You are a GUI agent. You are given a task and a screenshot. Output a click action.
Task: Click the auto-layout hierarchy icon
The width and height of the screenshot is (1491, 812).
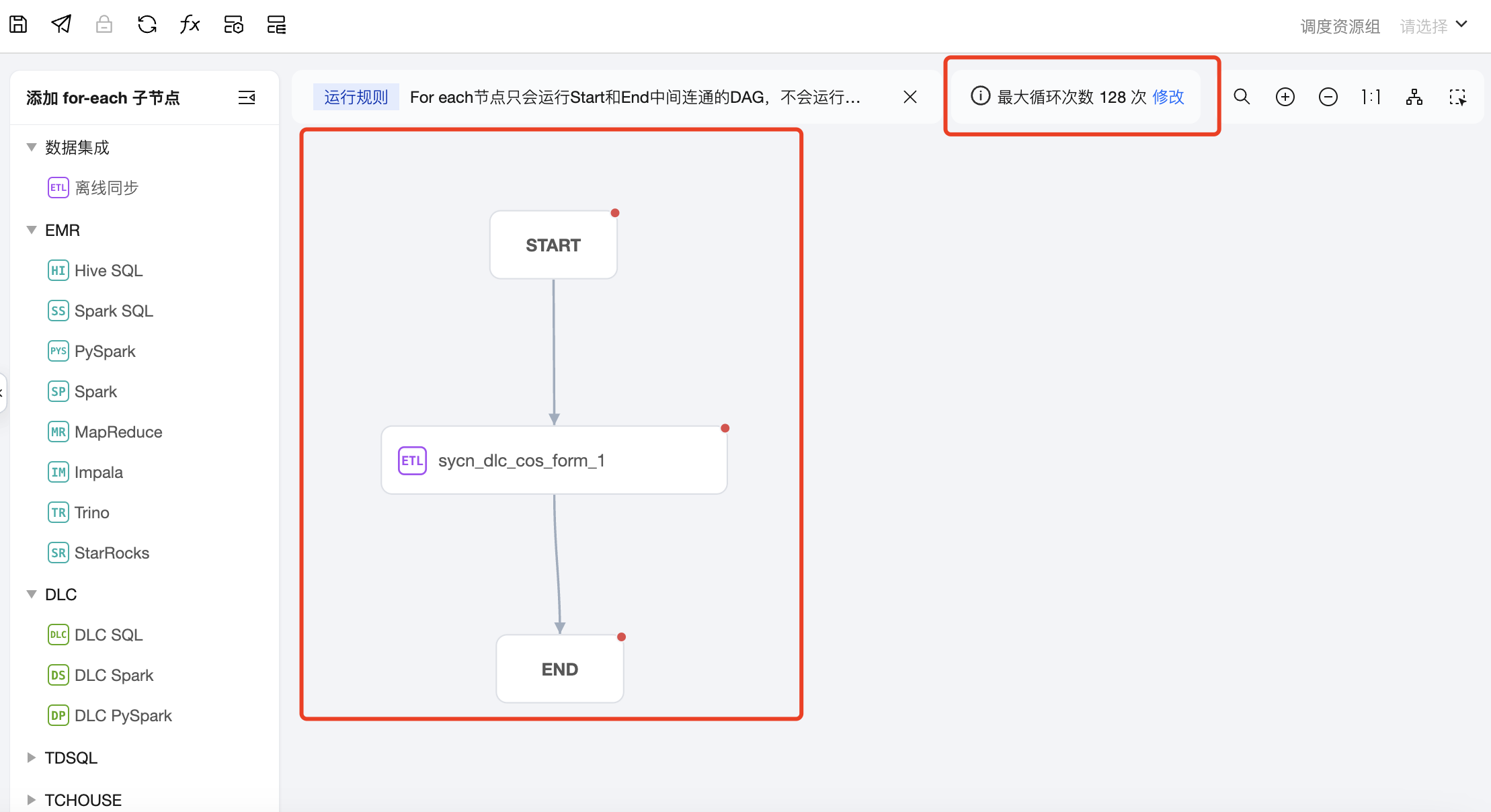coord(1414,97)
